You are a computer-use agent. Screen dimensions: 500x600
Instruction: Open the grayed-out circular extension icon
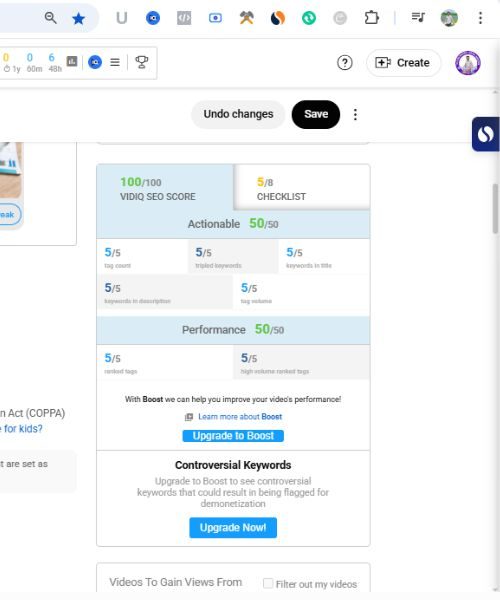click(x=340, y=18)
